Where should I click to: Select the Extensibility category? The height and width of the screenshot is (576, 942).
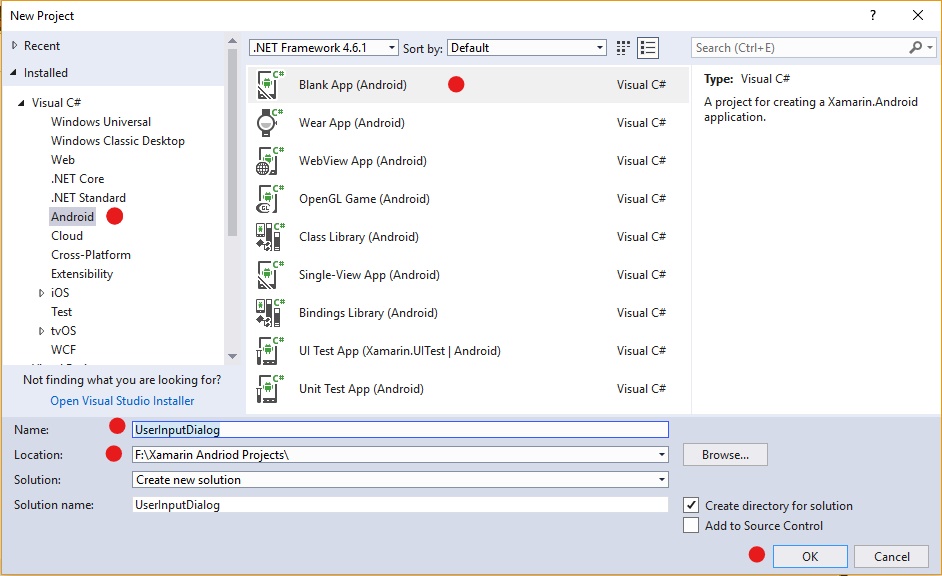82,274
